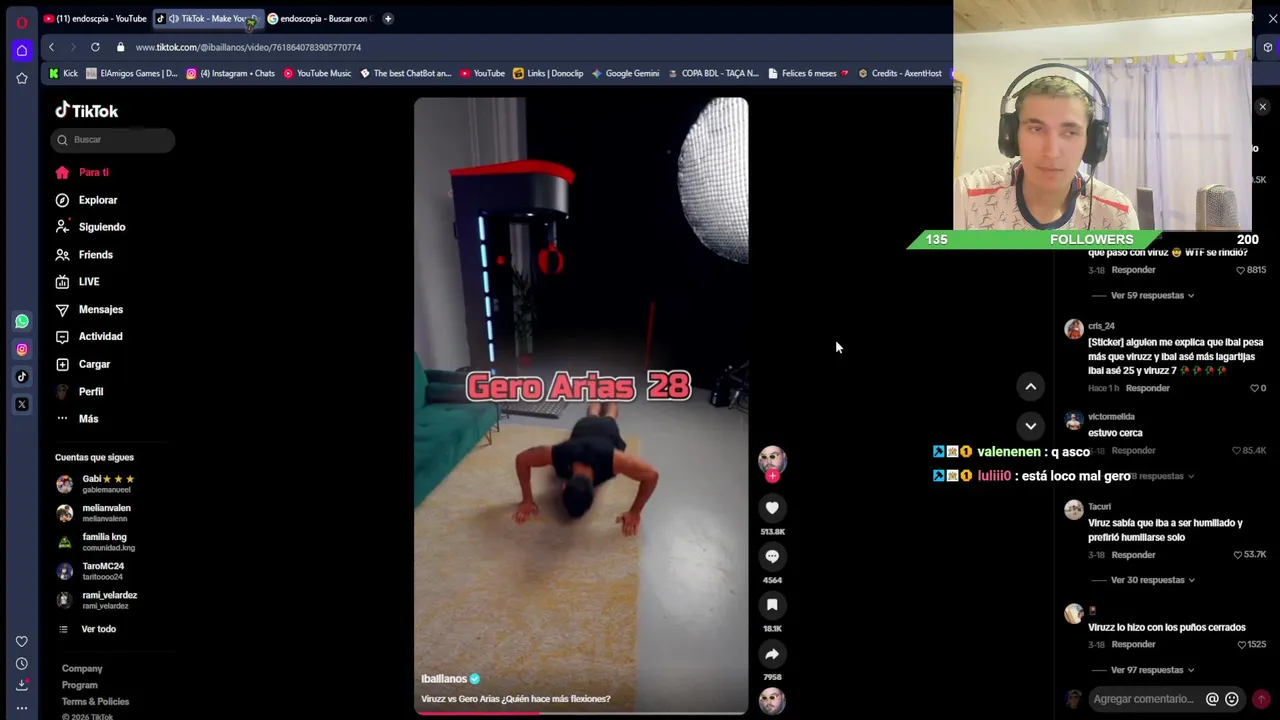Like cris_24's comment heart

pos(1255,388)
